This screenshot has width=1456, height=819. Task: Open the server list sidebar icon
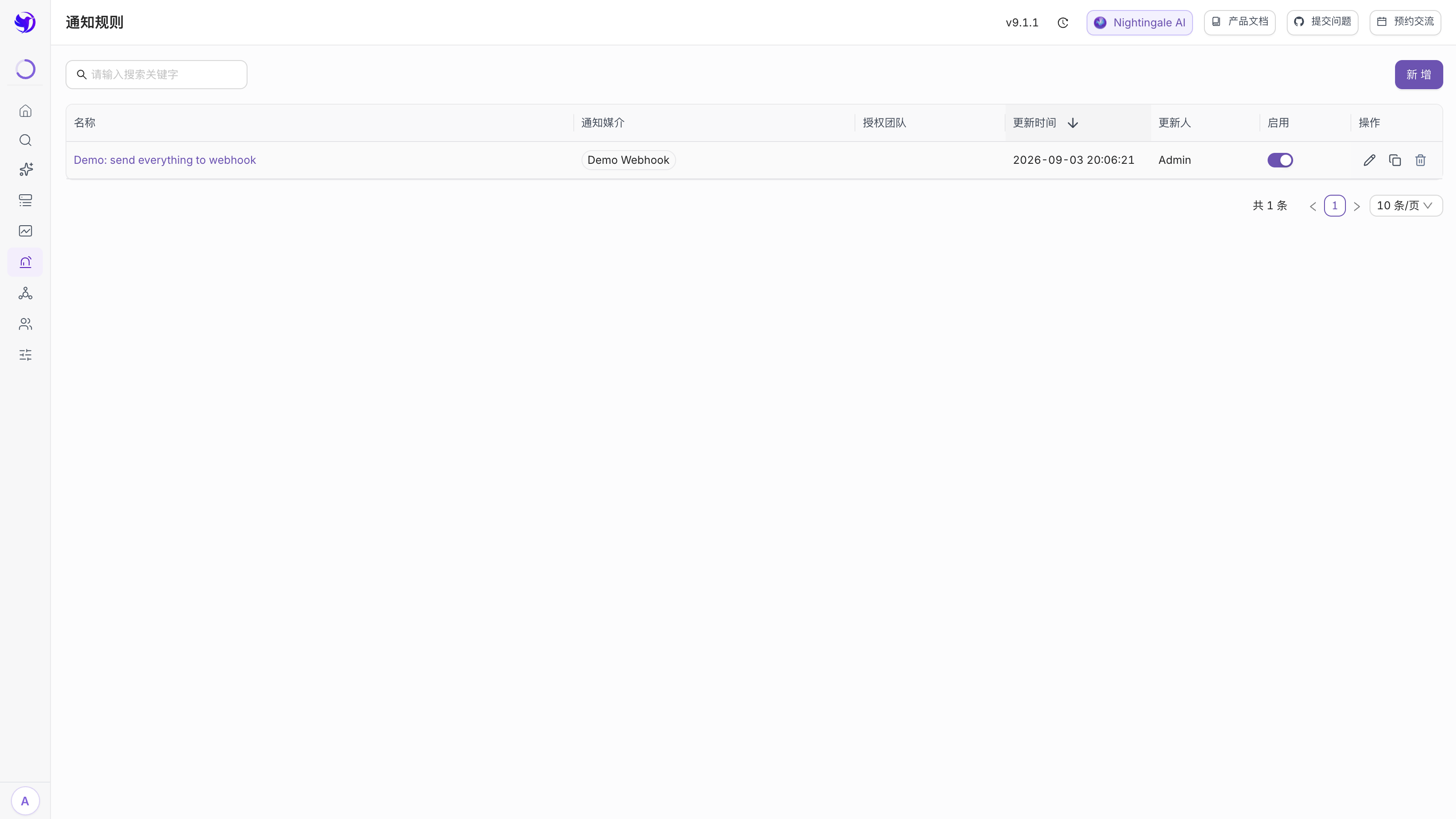click(25, 200)
